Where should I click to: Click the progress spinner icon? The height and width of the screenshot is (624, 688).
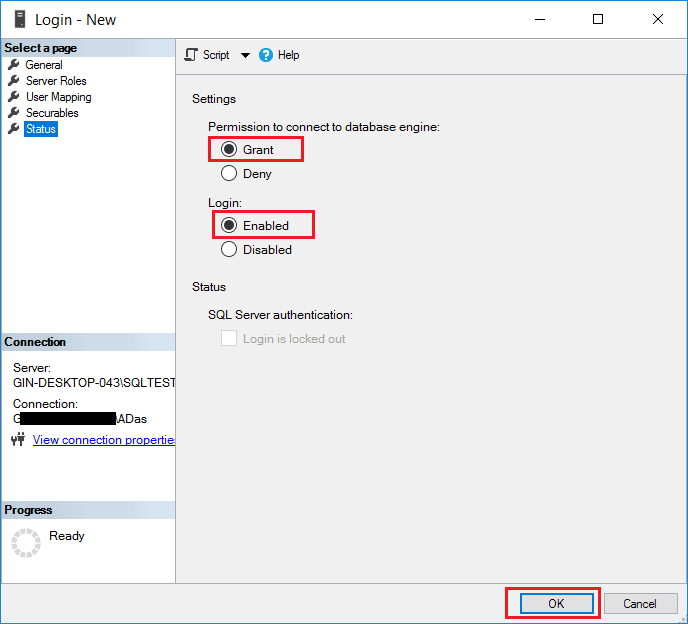(x=26, y=543)
